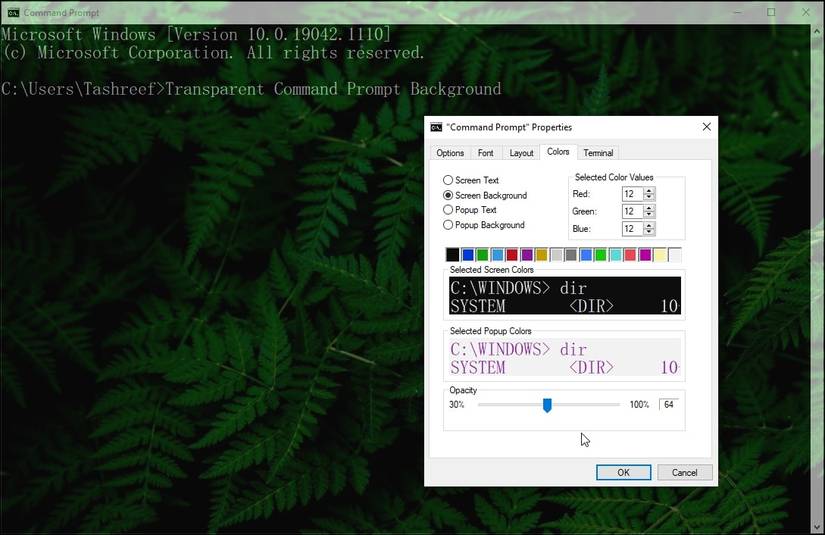Click the Red color value field
The height and width of the screenshot is (535, 825).
coord(632,194)
